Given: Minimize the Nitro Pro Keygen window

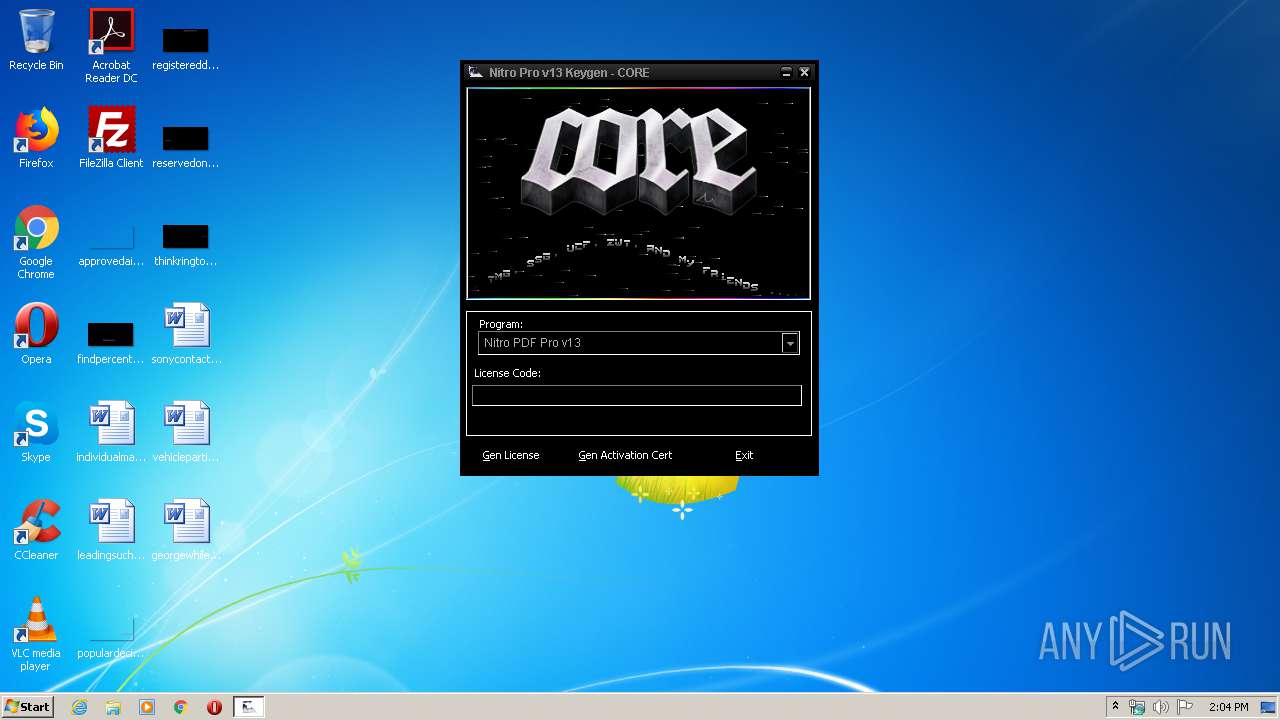Looking at the screenshot, I should click(x=786, y=73).
